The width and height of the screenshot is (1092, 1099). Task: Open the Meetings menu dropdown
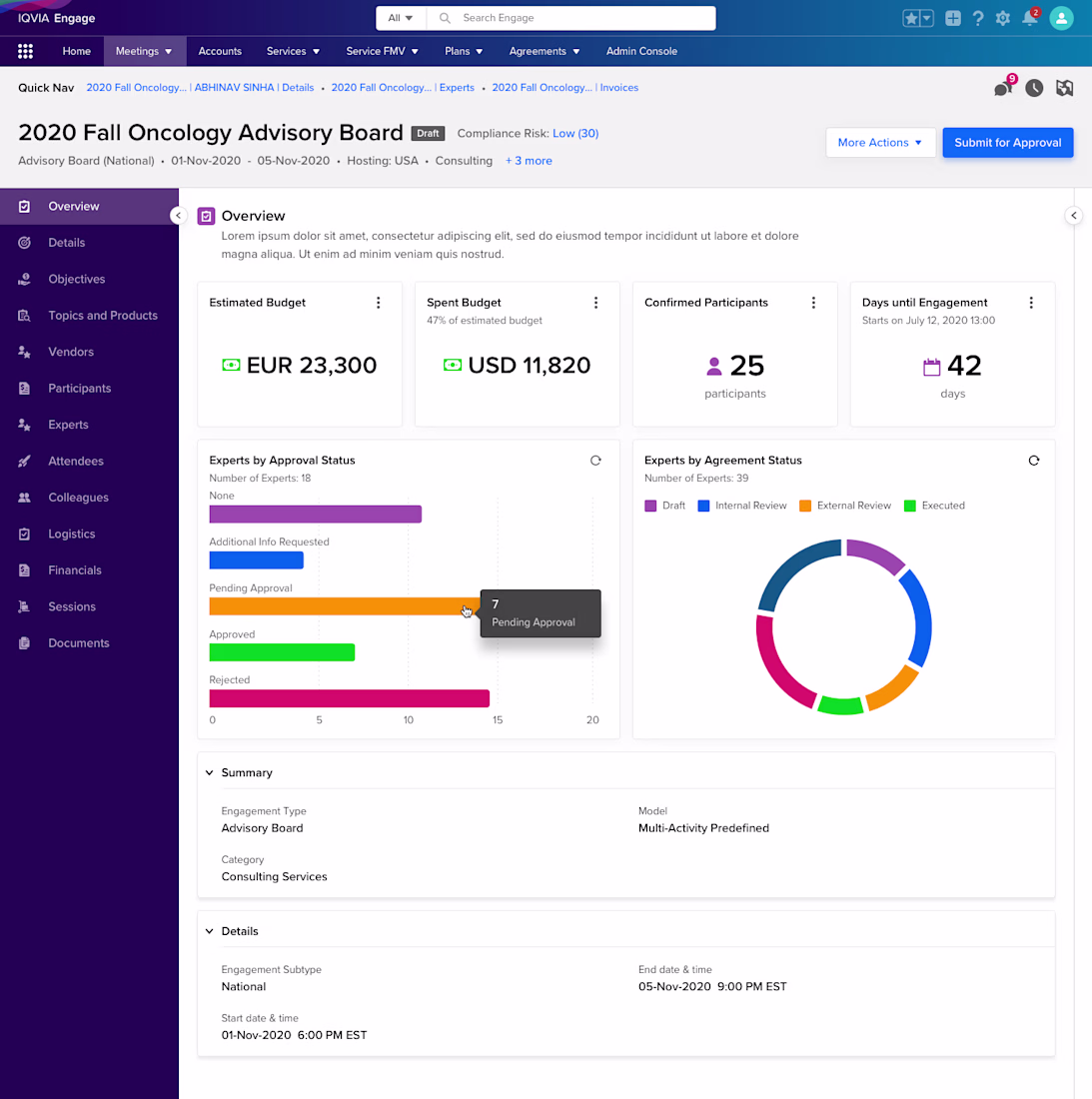(144, 51)
